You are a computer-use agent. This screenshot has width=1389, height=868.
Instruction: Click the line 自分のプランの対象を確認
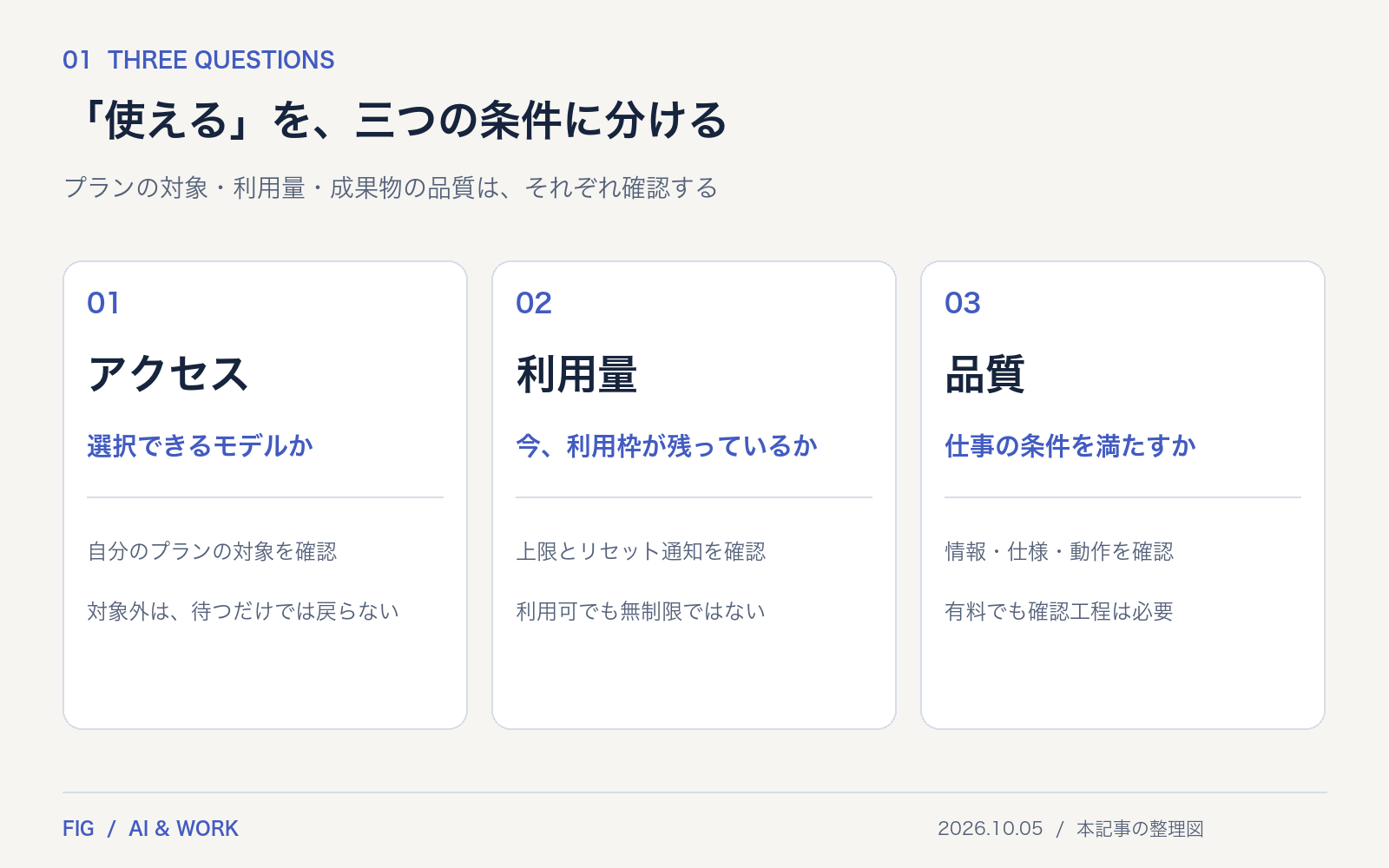[212, 551]
